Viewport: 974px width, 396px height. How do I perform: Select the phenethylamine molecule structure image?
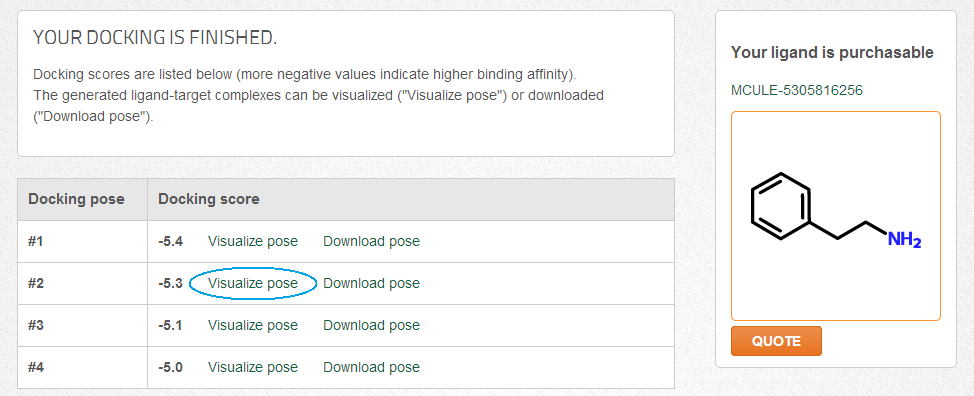coord(835,216)
